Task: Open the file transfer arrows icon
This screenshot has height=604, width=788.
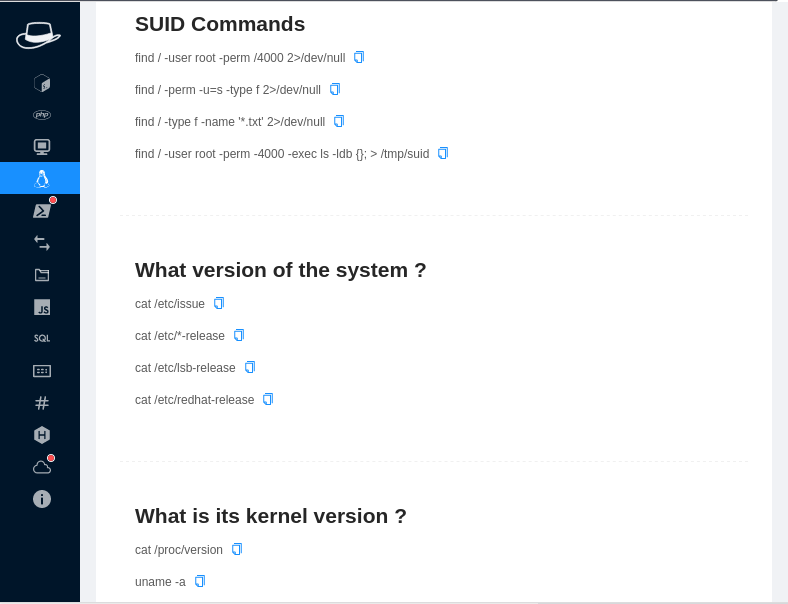Action: (x=42, y=243)
